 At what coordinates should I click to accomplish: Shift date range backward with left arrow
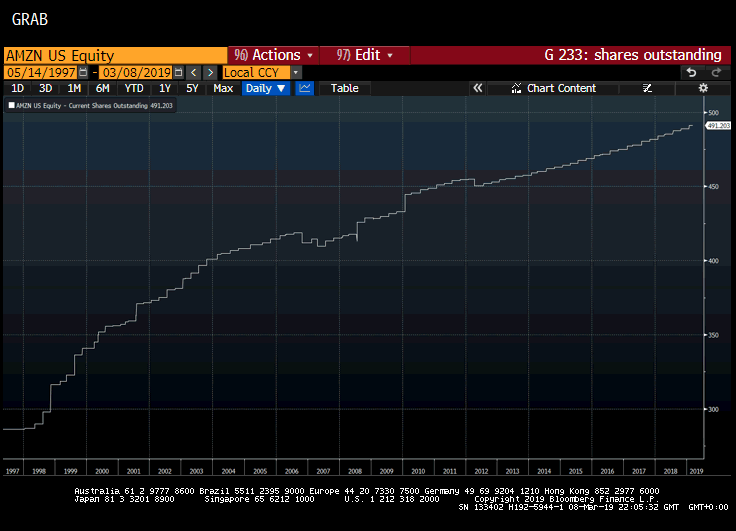193,73
